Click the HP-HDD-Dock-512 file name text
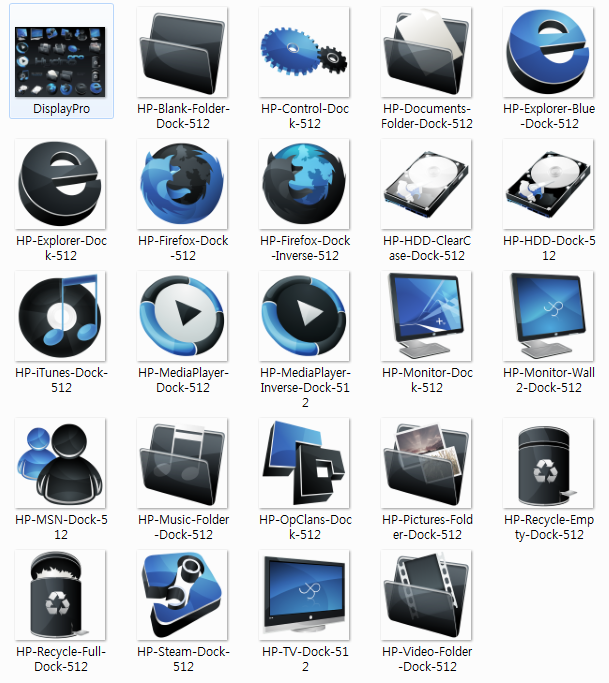 point(549,248)
